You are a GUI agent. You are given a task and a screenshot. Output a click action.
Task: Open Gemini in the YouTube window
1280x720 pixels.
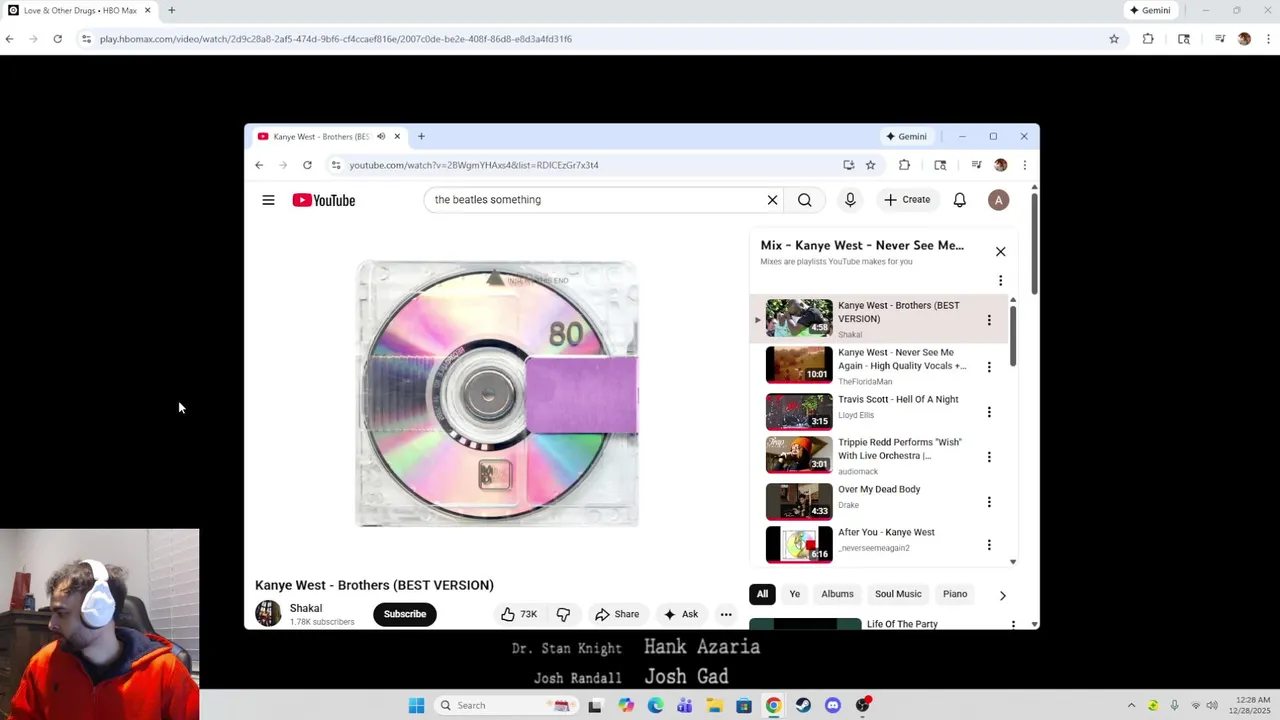(x=906, y=136)
